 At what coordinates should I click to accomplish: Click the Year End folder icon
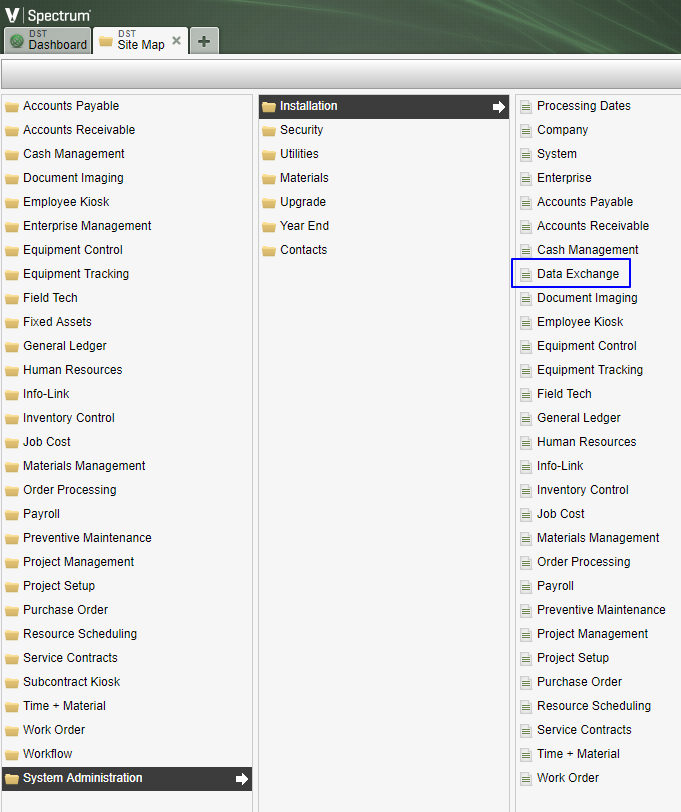tap(269, 226)
